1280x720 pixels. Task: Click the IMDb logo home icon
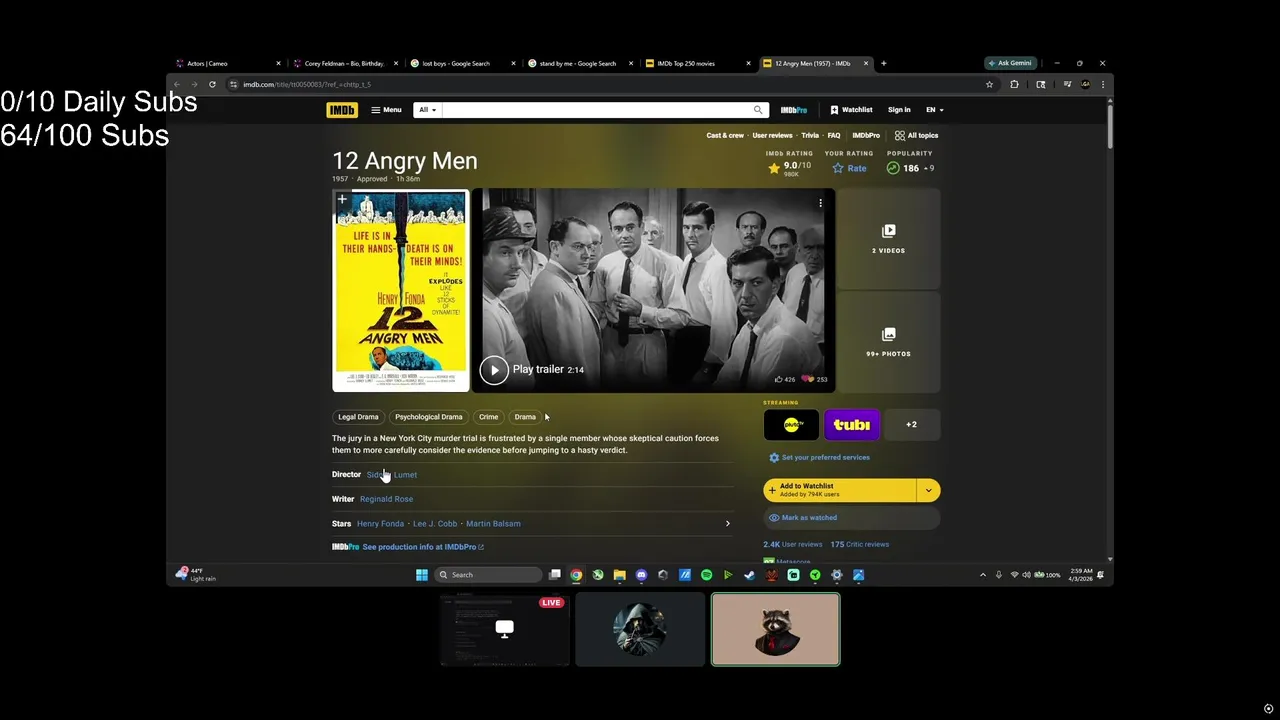coord(342,110)
